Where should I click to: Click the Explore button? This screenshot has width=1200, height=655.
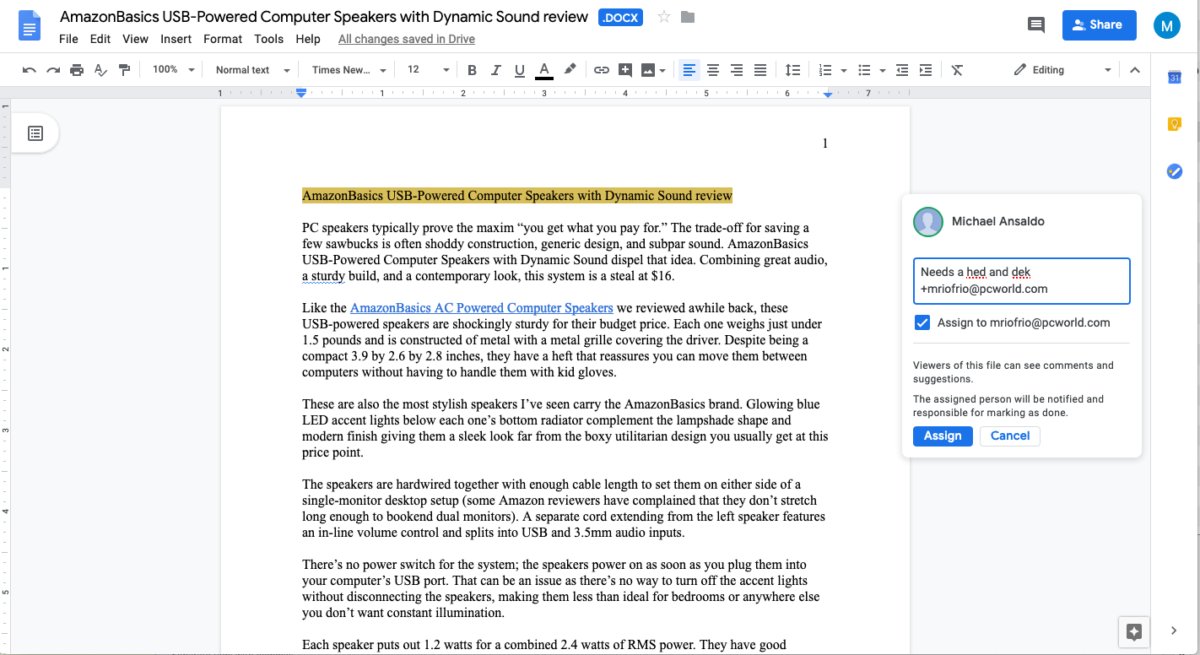1133,632
